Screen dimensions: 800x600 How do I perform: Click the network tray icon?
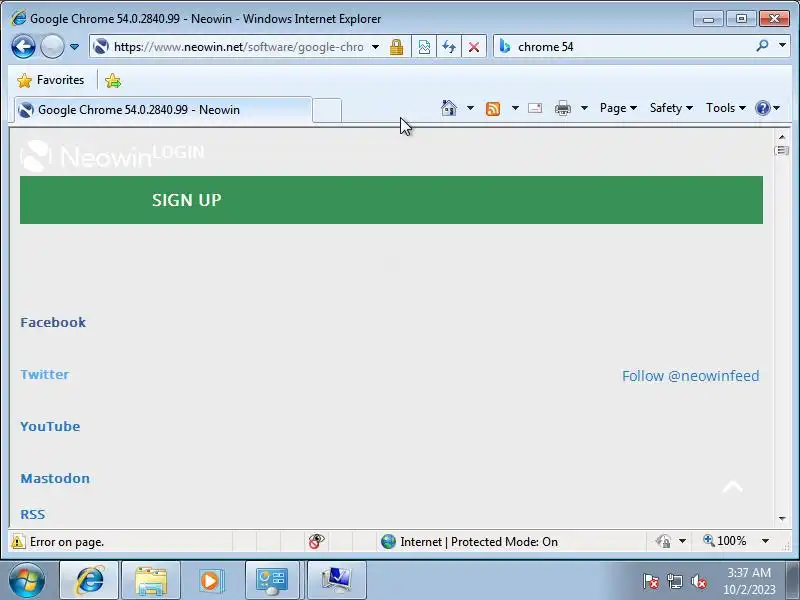674,581
